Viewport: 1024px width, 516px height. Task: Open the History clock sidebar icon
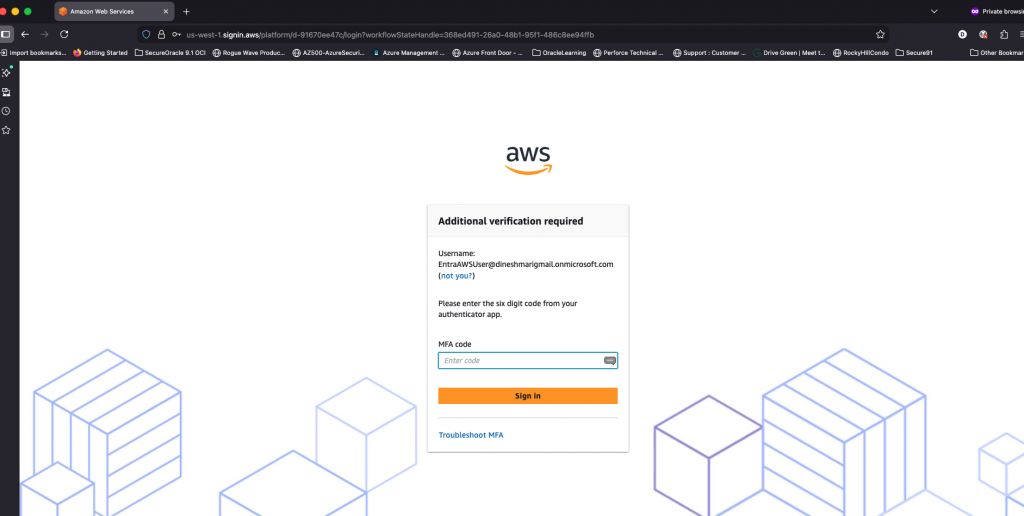[x=6, y=111]
